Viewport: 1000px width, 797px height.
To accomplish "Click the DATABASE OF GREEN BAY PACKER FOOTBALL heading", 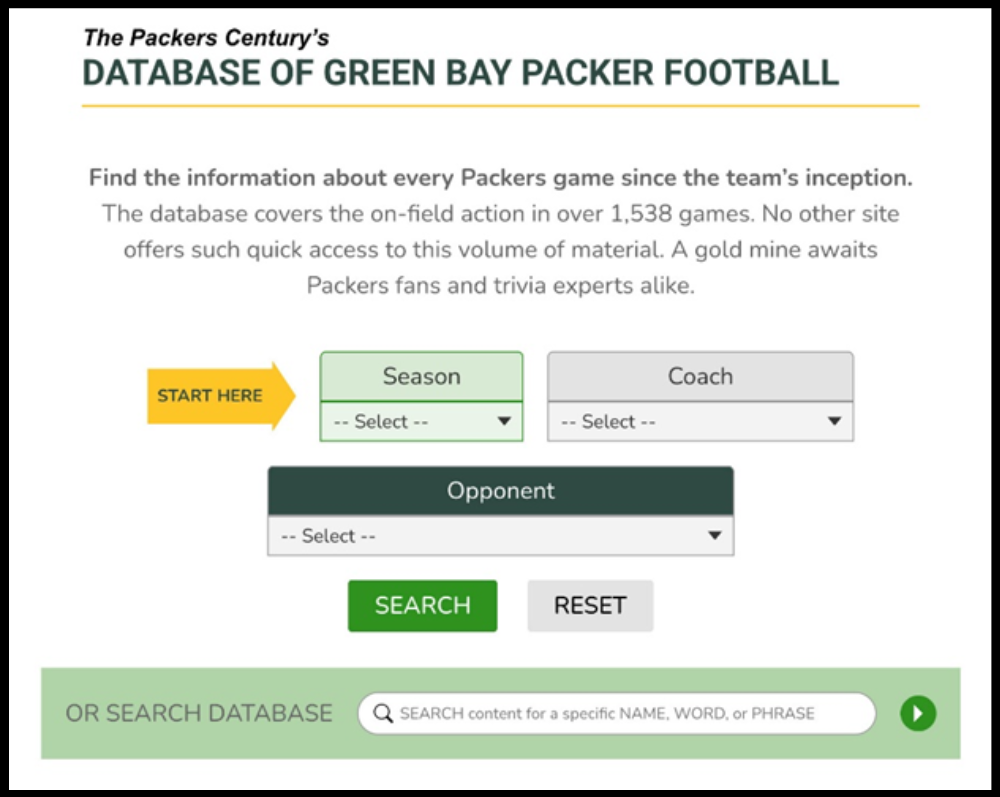I will 460,73.
